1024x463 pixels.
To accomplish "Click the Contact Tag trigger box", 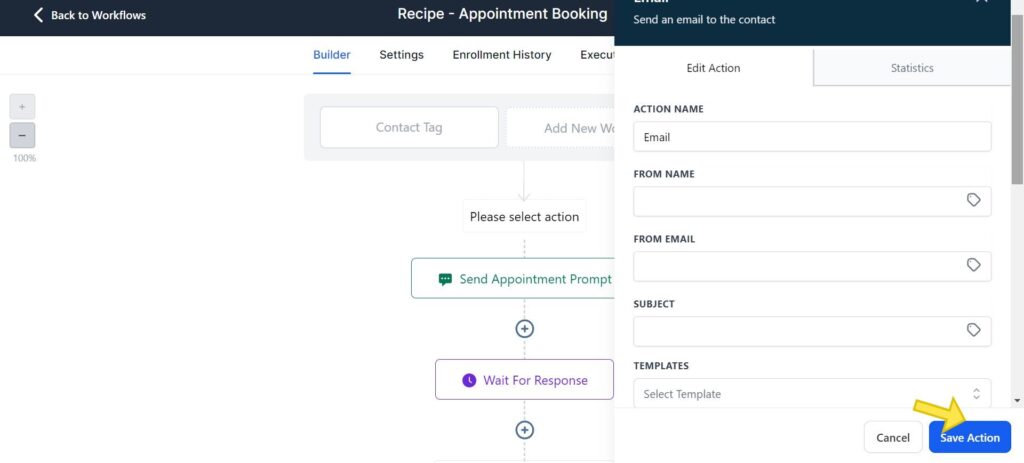I will [x=409, y=128].
